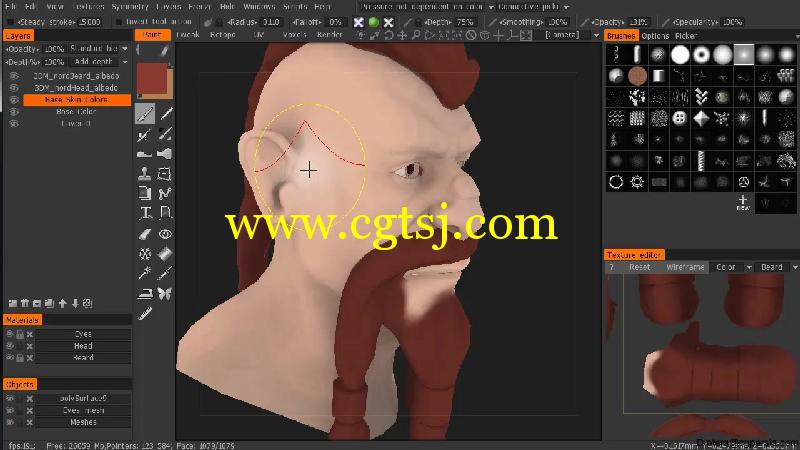Select the Stamp clone tool
The height and width of the screenshot is (450, 800).
click(x=145, y=173)
